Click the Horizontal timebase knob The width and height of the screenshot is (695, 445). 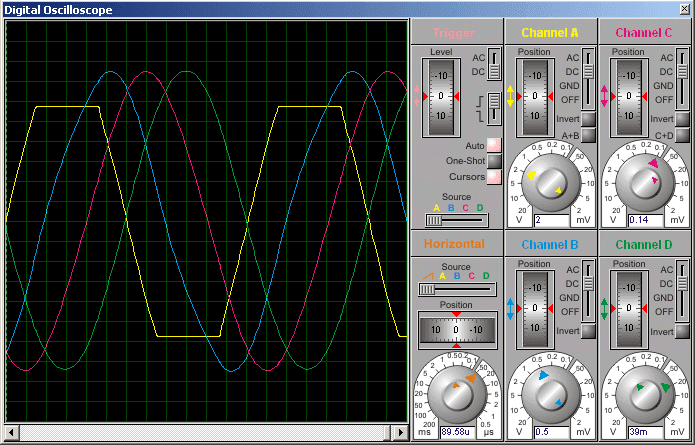(457, 394)
